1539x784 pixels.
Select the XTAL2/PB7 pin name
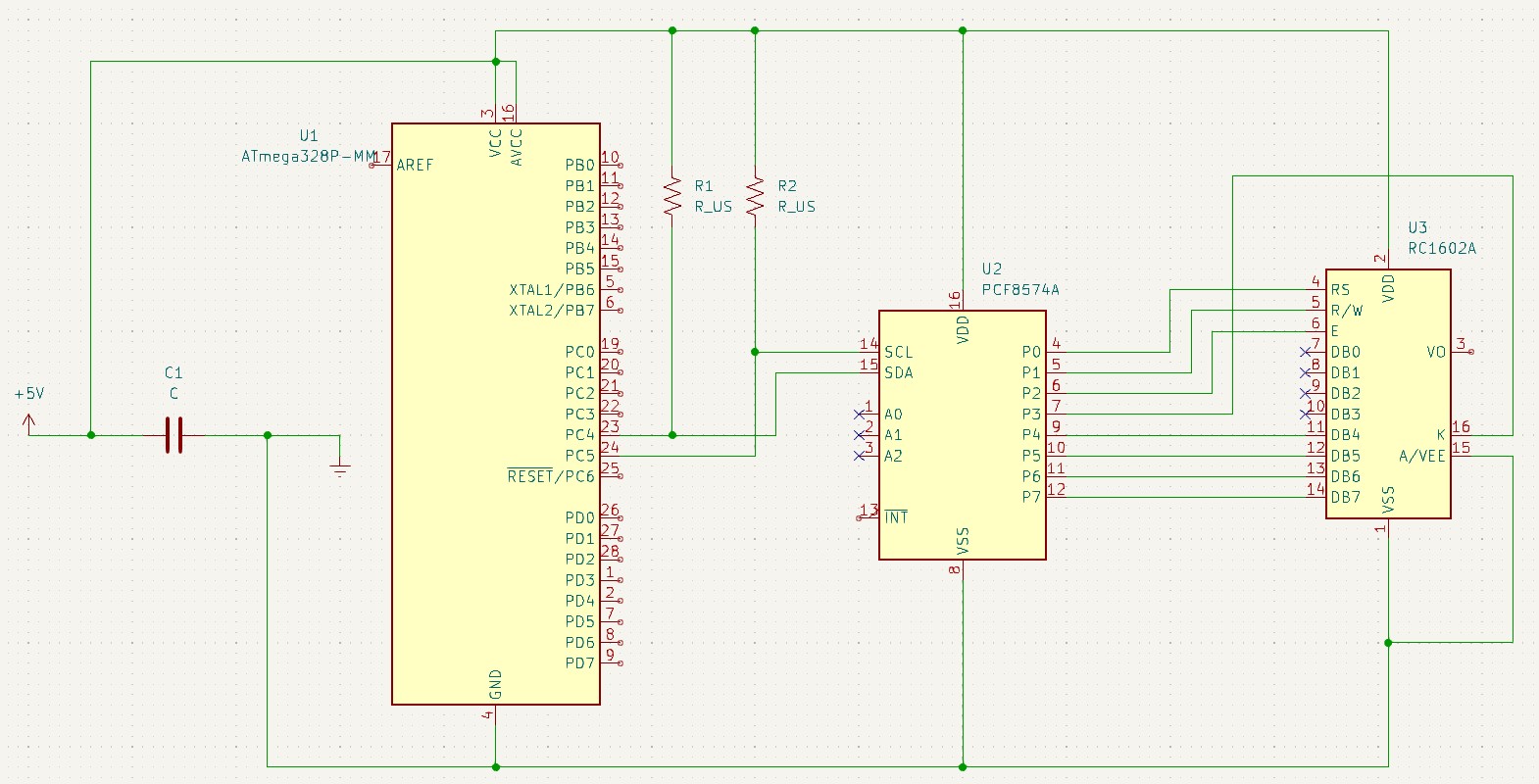point(552,311)
